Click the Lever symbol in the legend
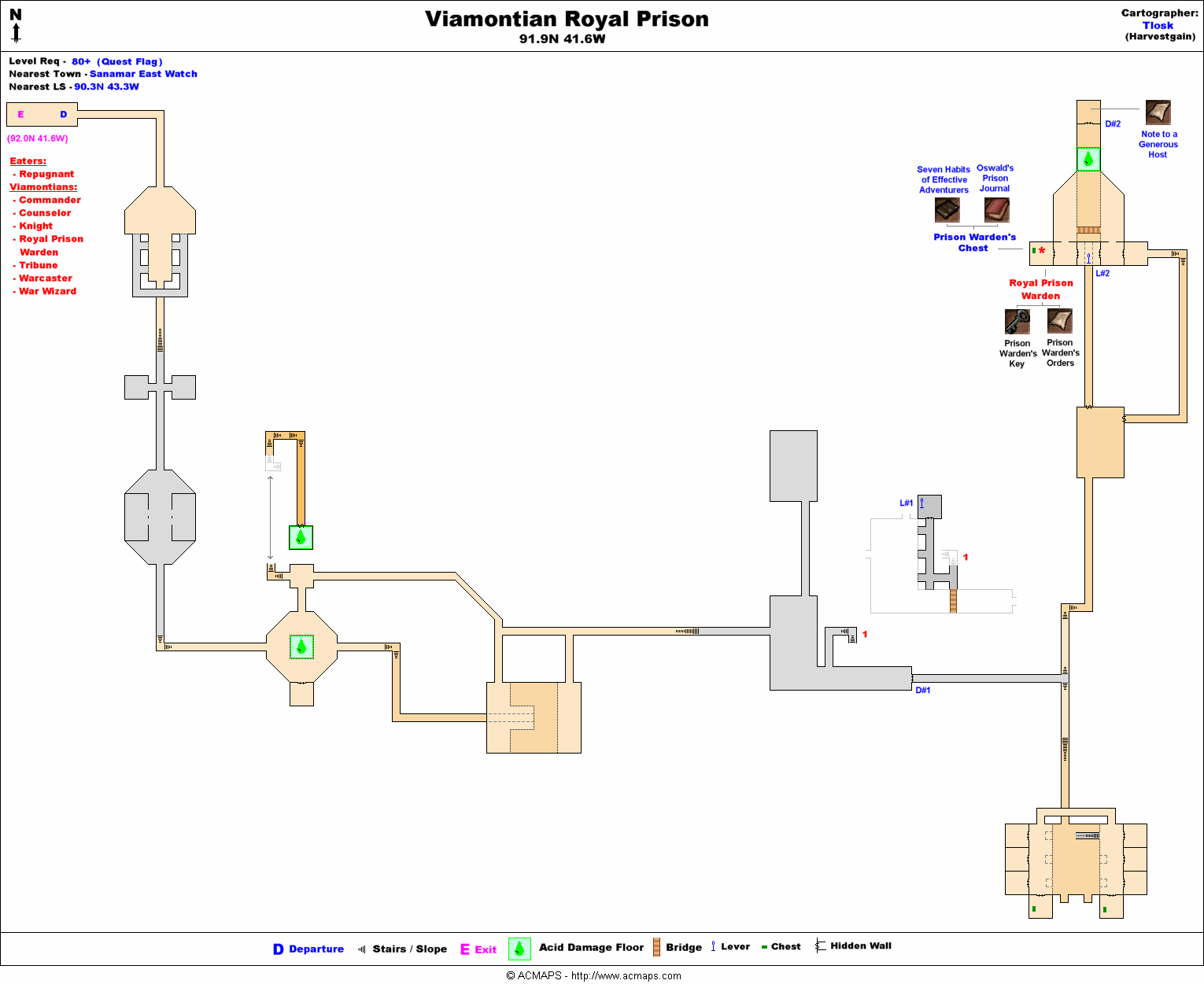Viewport: 1204px width, 984px height. [x=713, y=946]
